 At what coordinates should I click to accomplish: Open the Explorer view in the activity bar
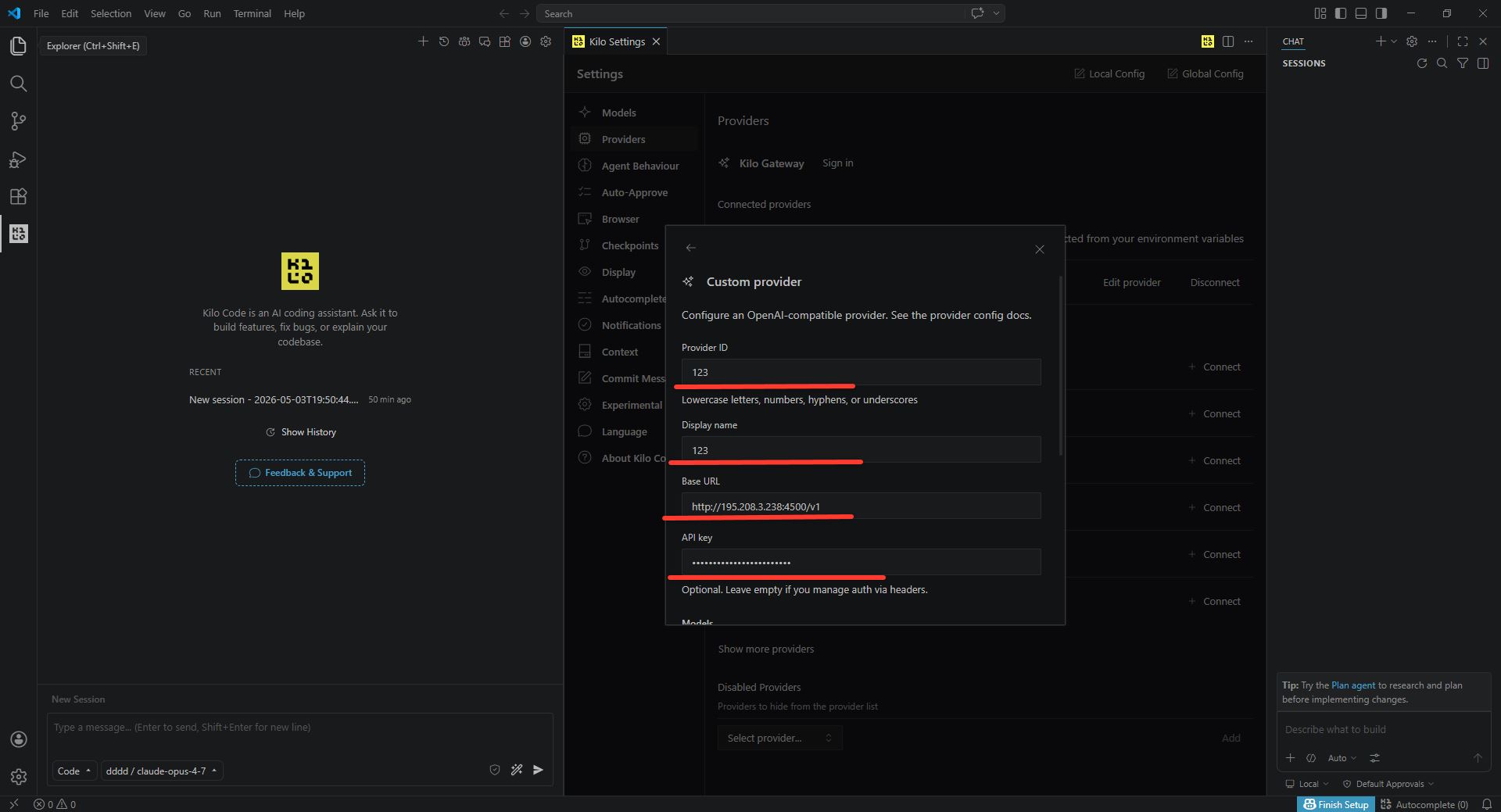[18, 46]
